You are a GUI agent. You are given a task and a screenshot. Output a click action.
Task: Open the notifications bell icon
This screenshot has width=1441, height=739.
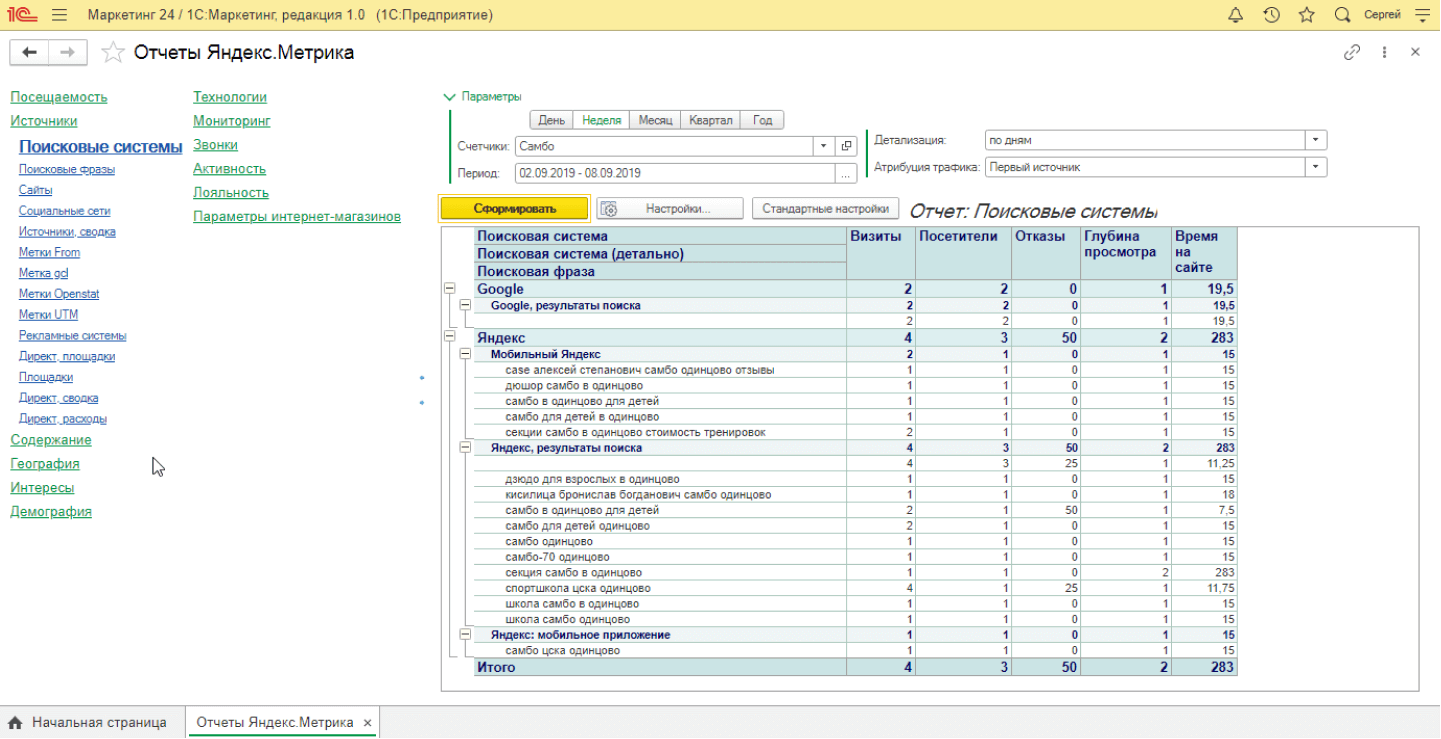point(1235,15)
